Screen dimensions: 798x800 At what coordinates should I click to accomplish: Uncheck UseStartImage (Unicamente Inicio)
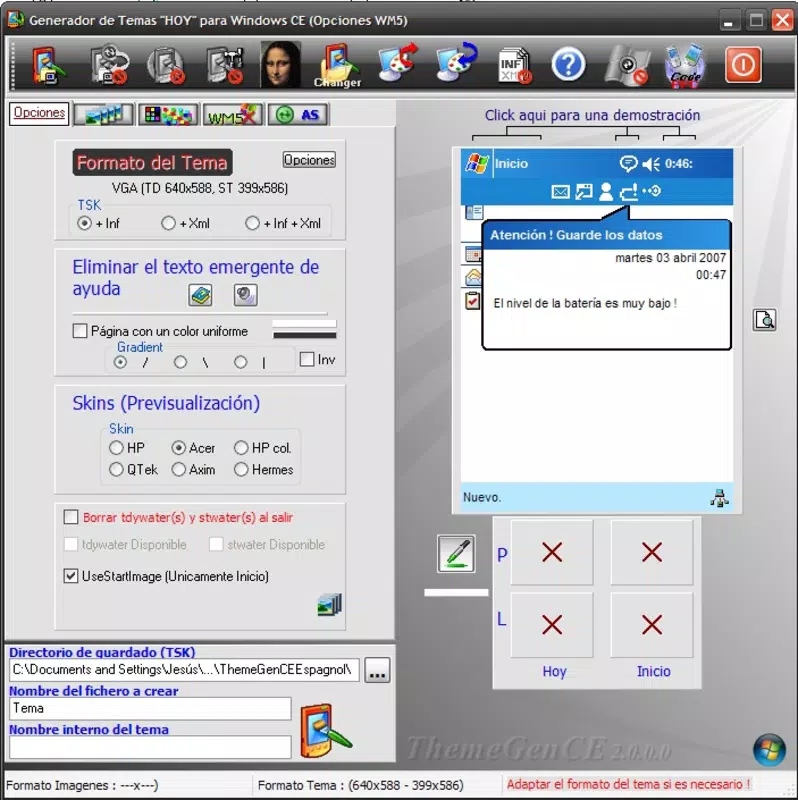(71, 576)
